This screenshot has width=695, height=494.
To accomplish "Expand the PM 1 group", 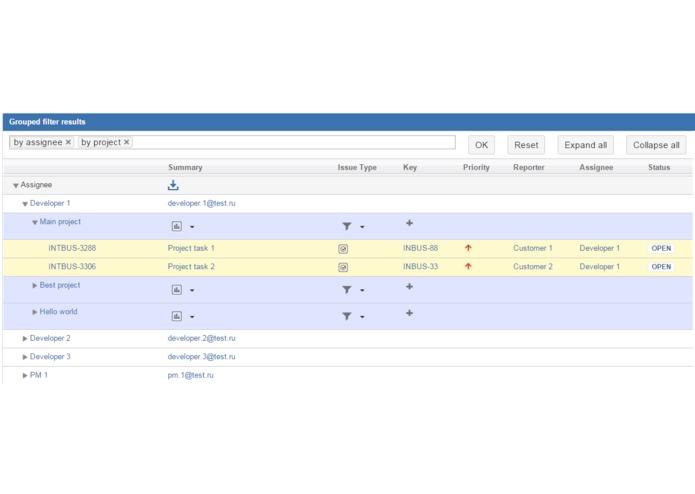I will [x=25, y=376].
